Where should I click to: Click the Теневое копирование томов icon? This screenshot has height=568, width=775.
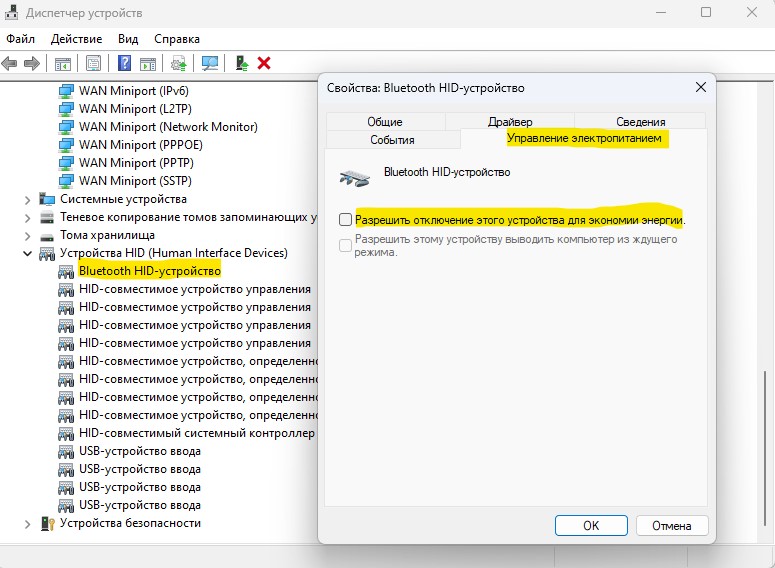tap(47, 218)
